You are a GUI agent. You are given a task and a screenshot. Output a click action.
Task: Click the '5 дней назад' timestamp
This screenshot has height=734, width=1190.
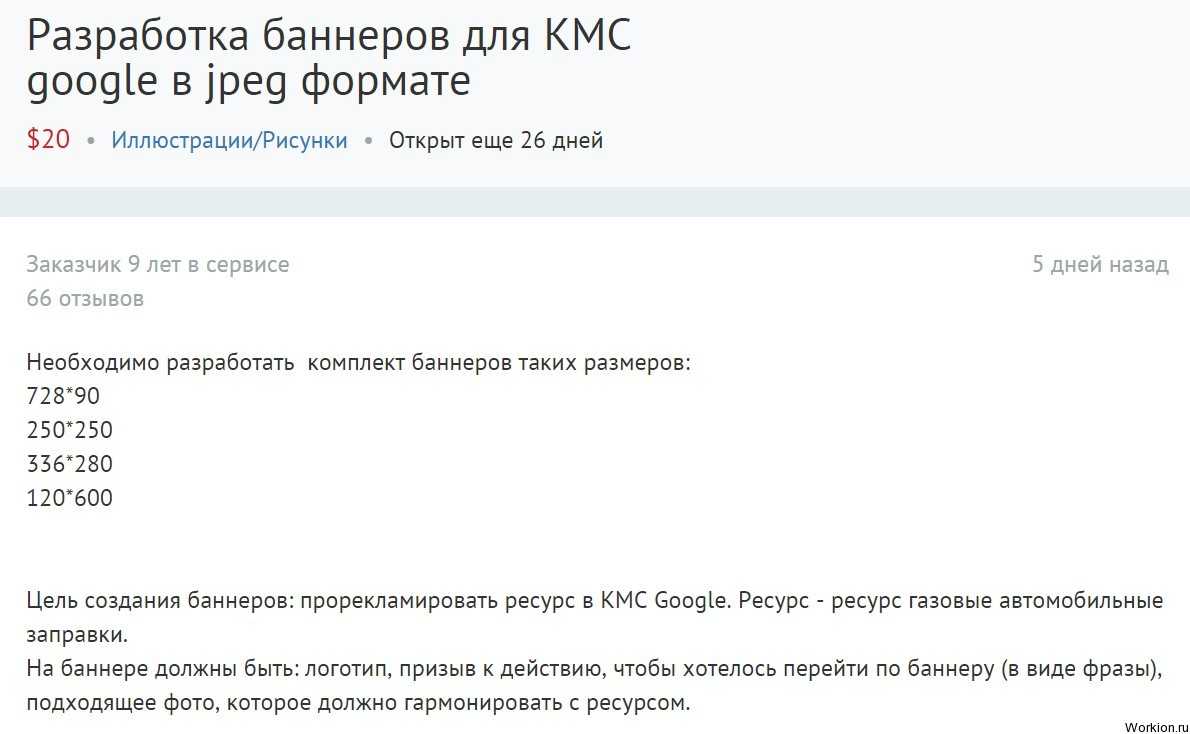(x=1100, y=265)
